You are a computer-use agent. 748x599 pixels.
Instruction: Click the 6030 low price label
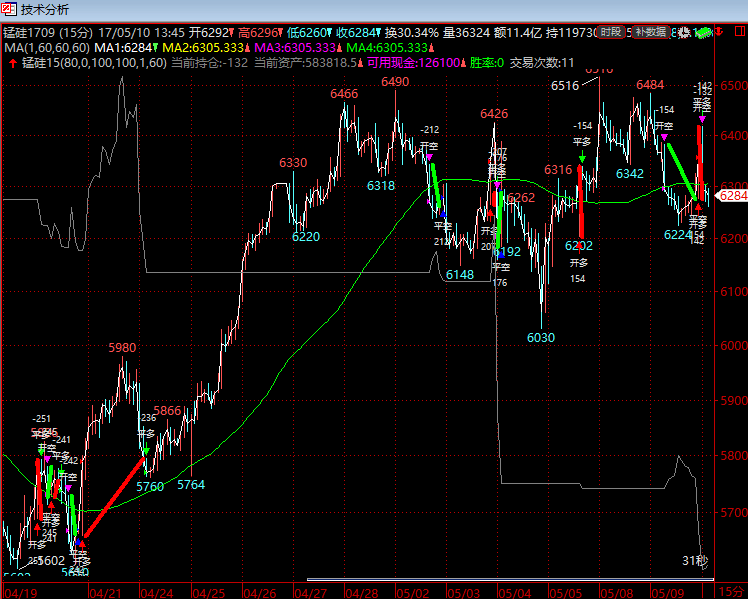(x=541, y=338)
